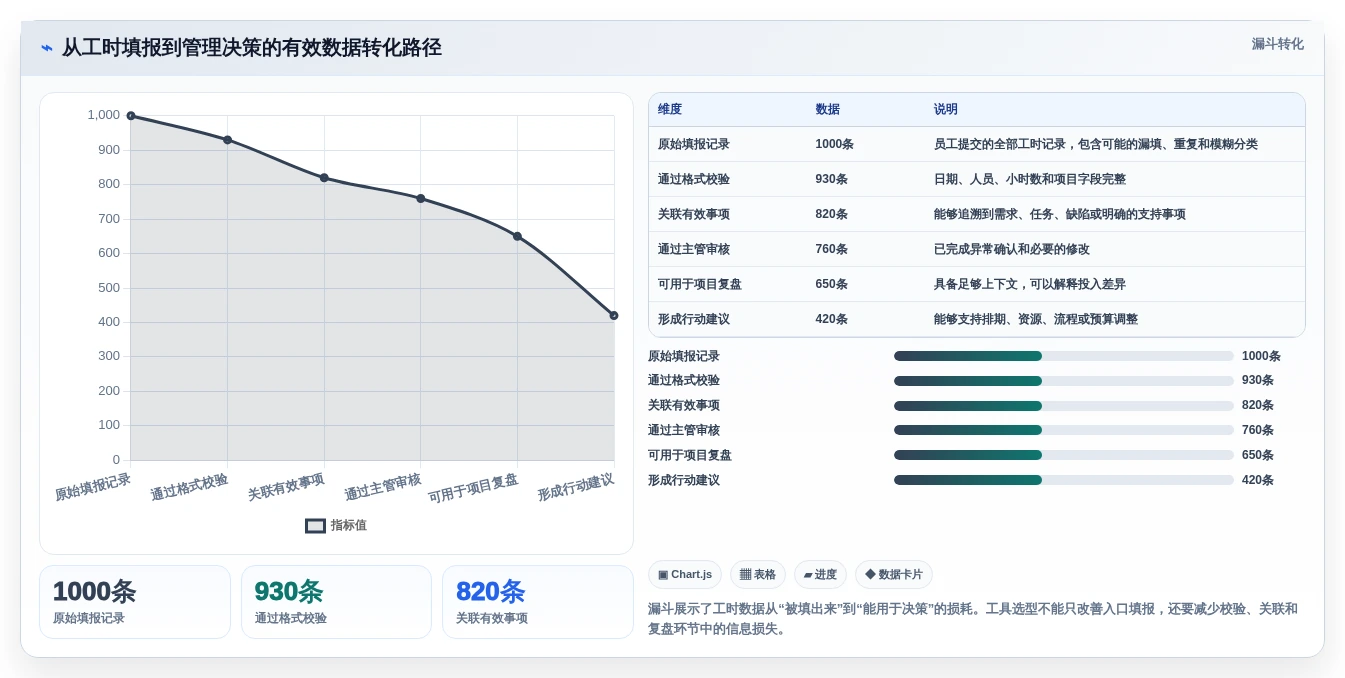
Task: Click the 通过格式校验 progress bar
Action: 1064,381
